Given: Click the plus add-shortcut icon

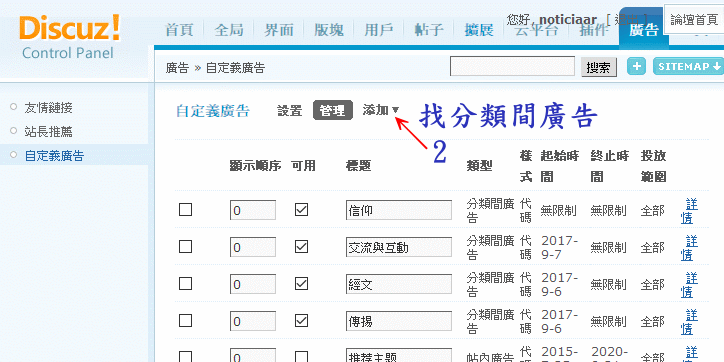Looking at the screenshot, I should [x=636, y=66].
